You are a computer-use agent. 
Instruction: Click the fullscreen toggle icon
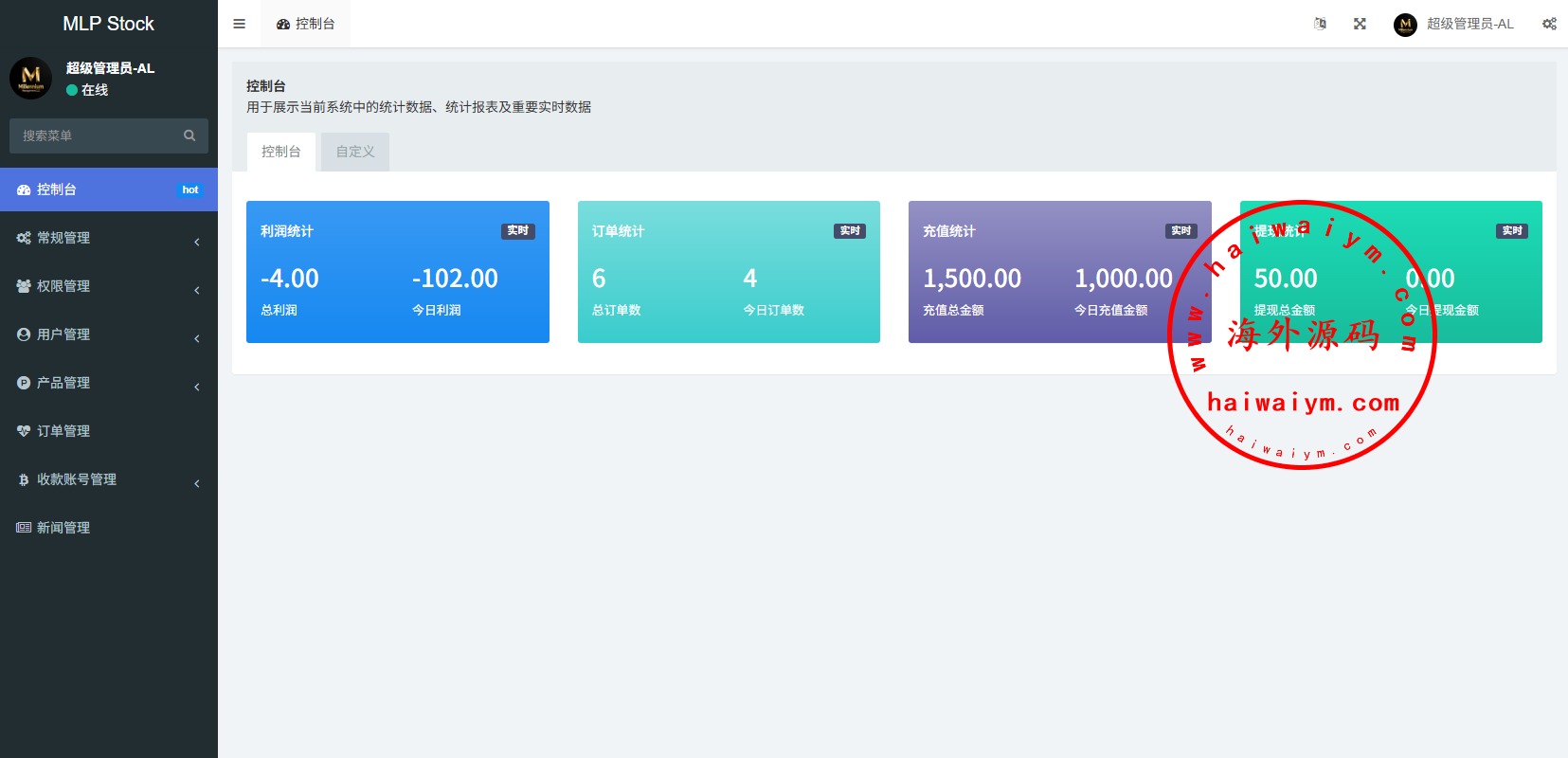coord(1360,24)
